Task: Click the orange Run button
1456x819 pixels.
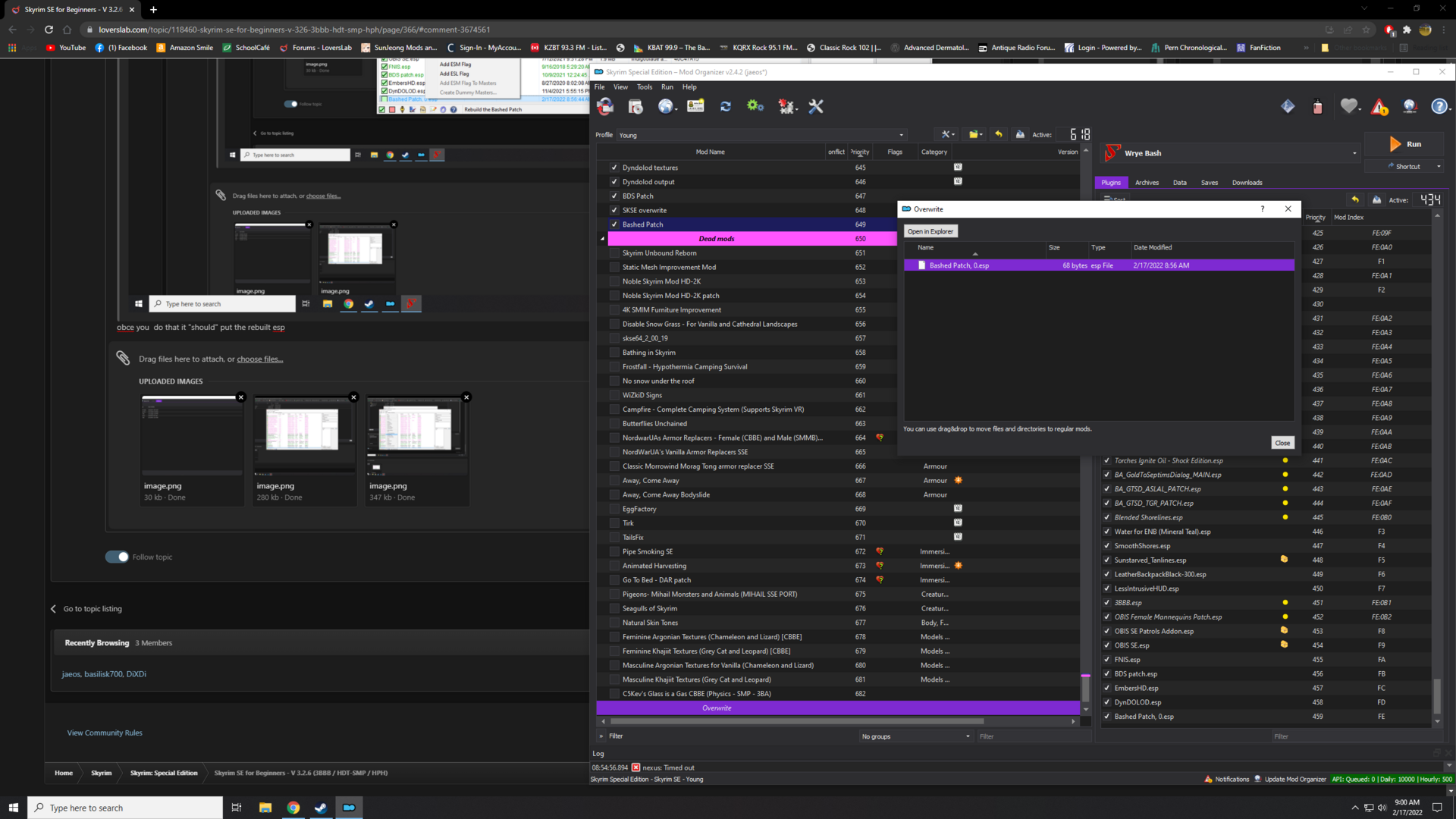Action: [x=1404, y=144]
